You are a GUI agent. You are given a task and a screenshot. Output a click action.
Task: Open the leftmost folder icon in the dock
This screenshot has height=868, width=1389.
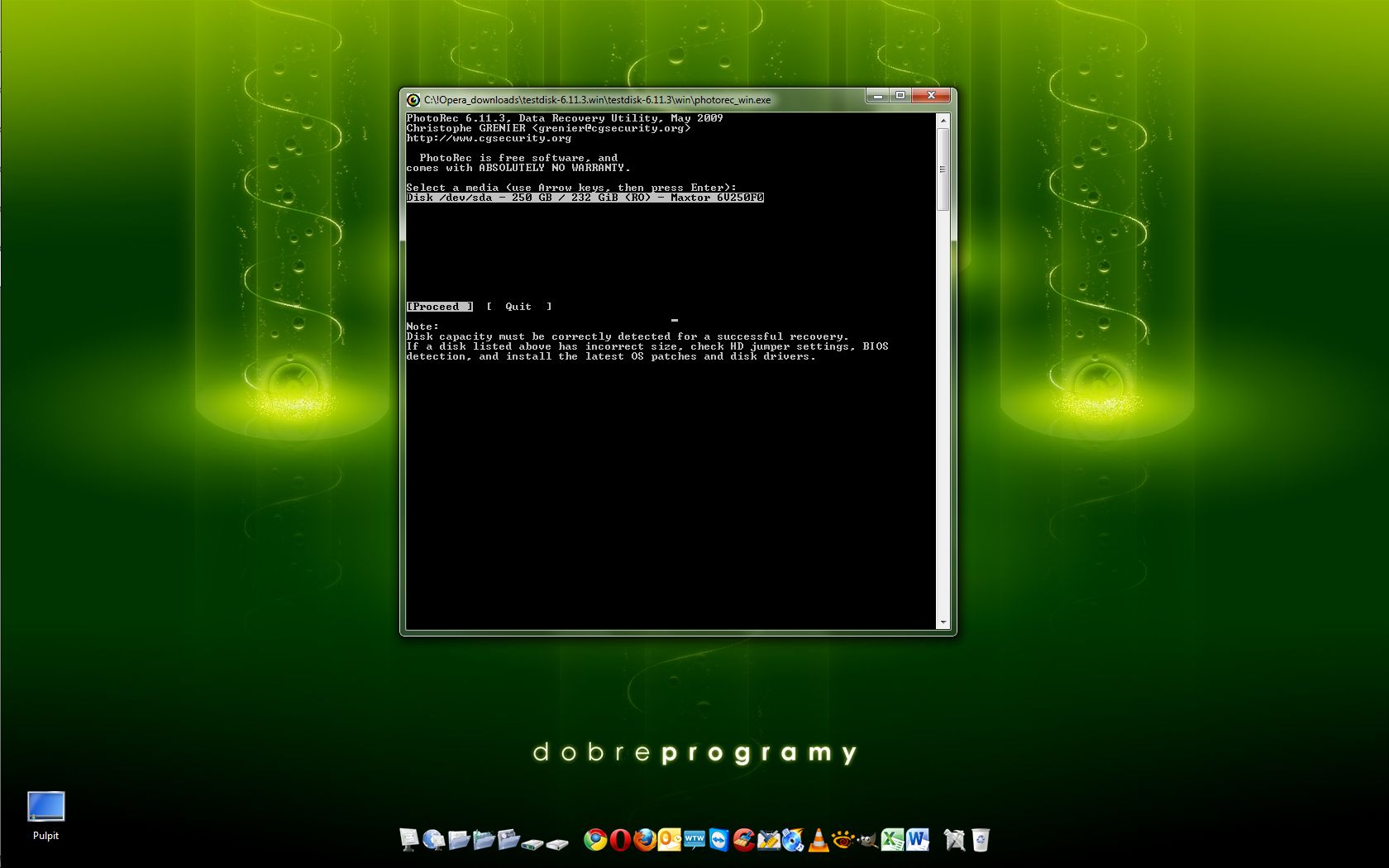click(x=459, y=840)
